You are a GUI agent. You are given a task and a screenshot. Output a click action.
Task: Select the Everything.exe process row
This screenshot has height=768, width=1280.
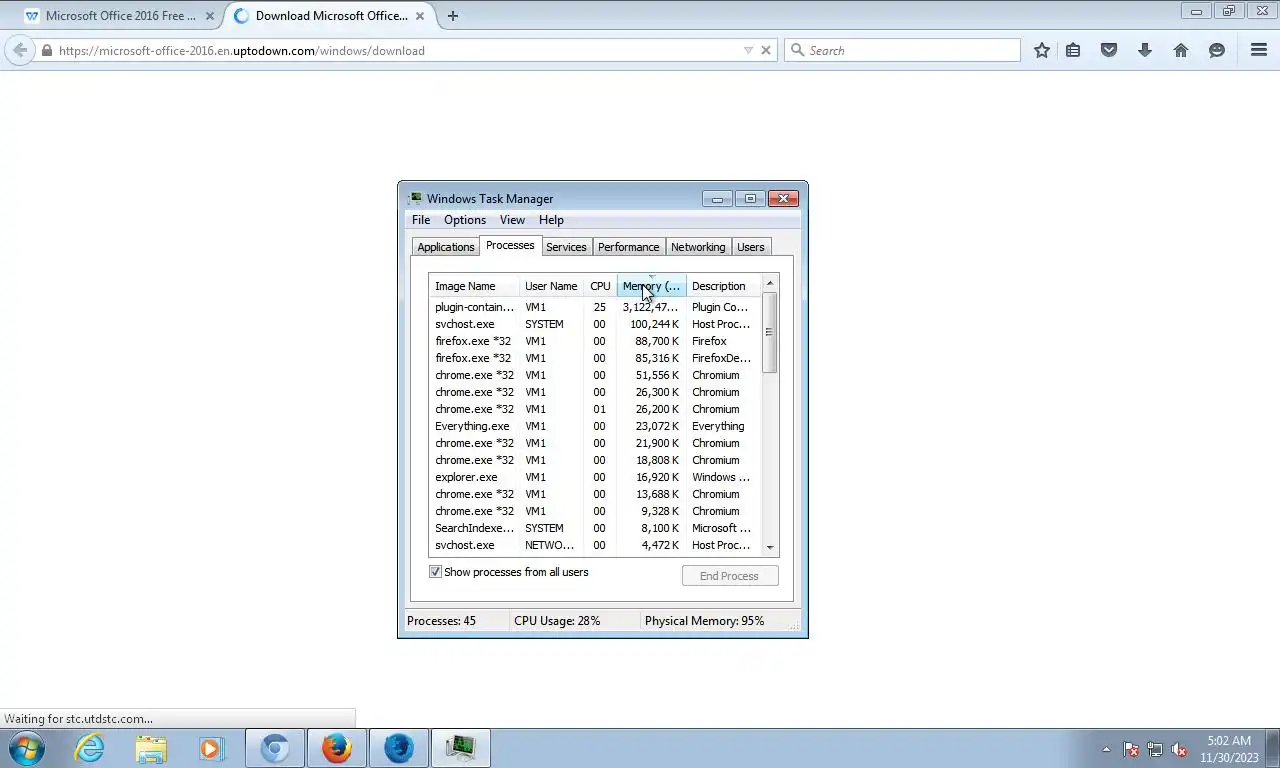pos(595,426)
